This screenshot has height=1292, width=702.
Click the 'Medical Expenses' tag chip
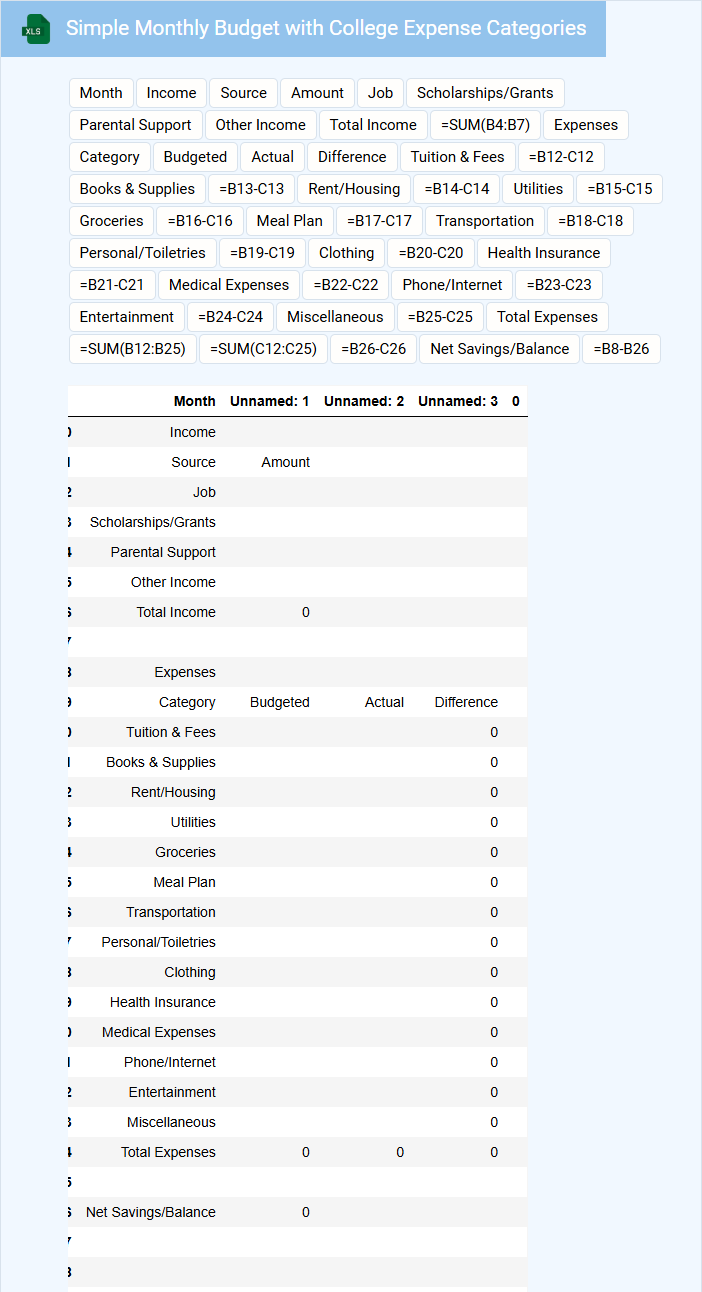pos(229,285)
